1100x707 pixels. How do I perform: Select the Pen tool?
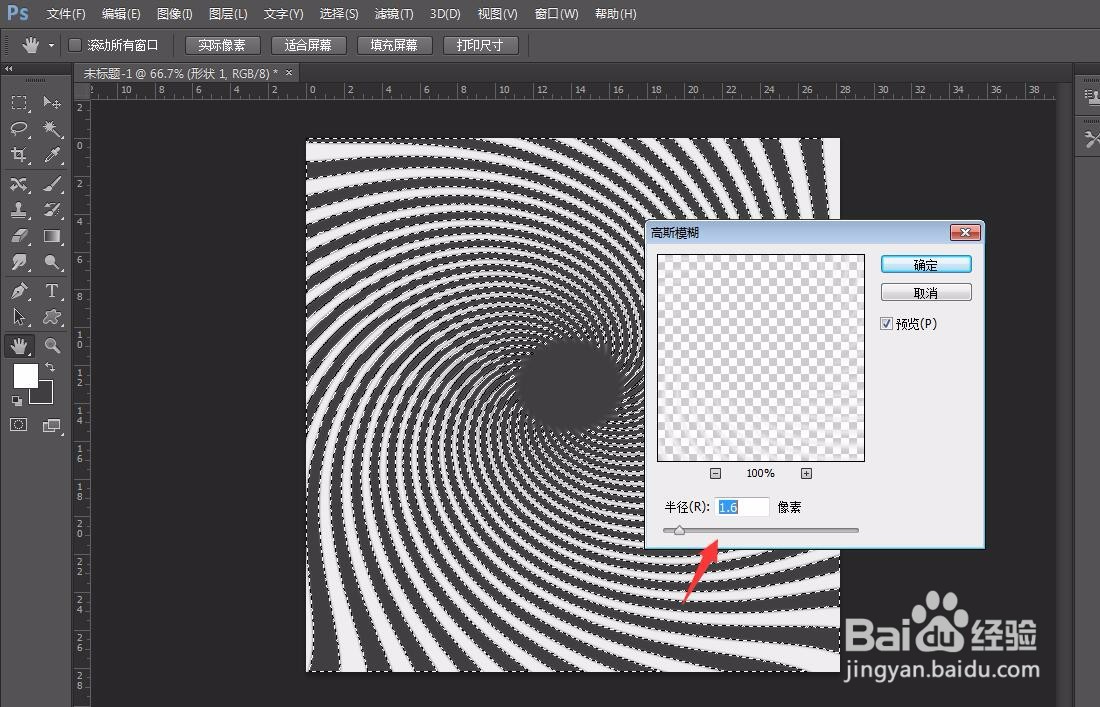pyautogui.click(x=19, y=290)
